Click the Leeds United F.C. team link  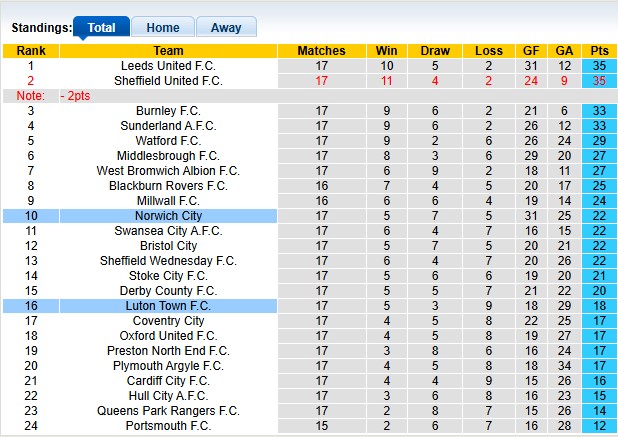(168, 66)
